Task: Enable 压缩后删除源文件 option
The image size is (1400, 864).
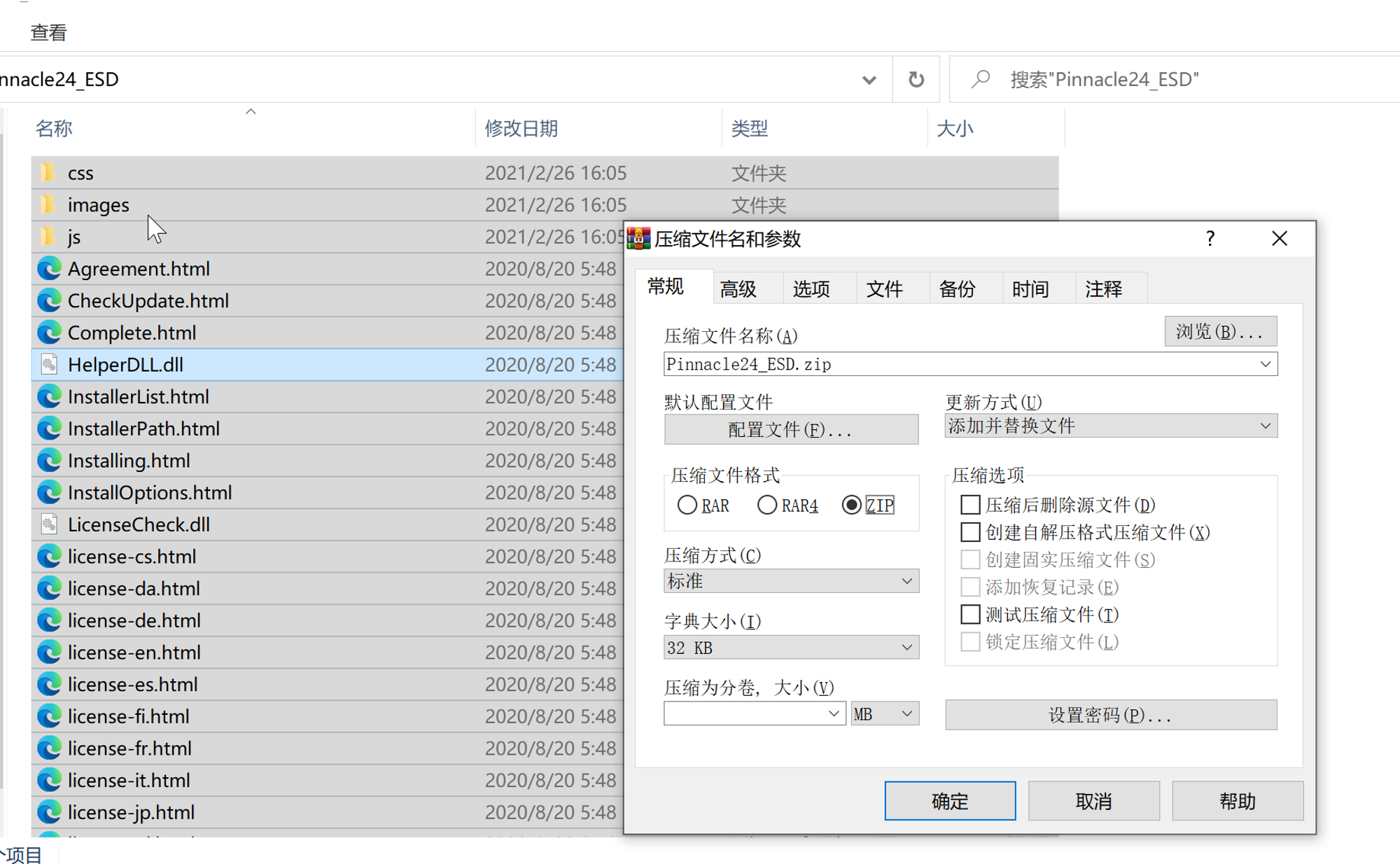Action: pos(969,504)
